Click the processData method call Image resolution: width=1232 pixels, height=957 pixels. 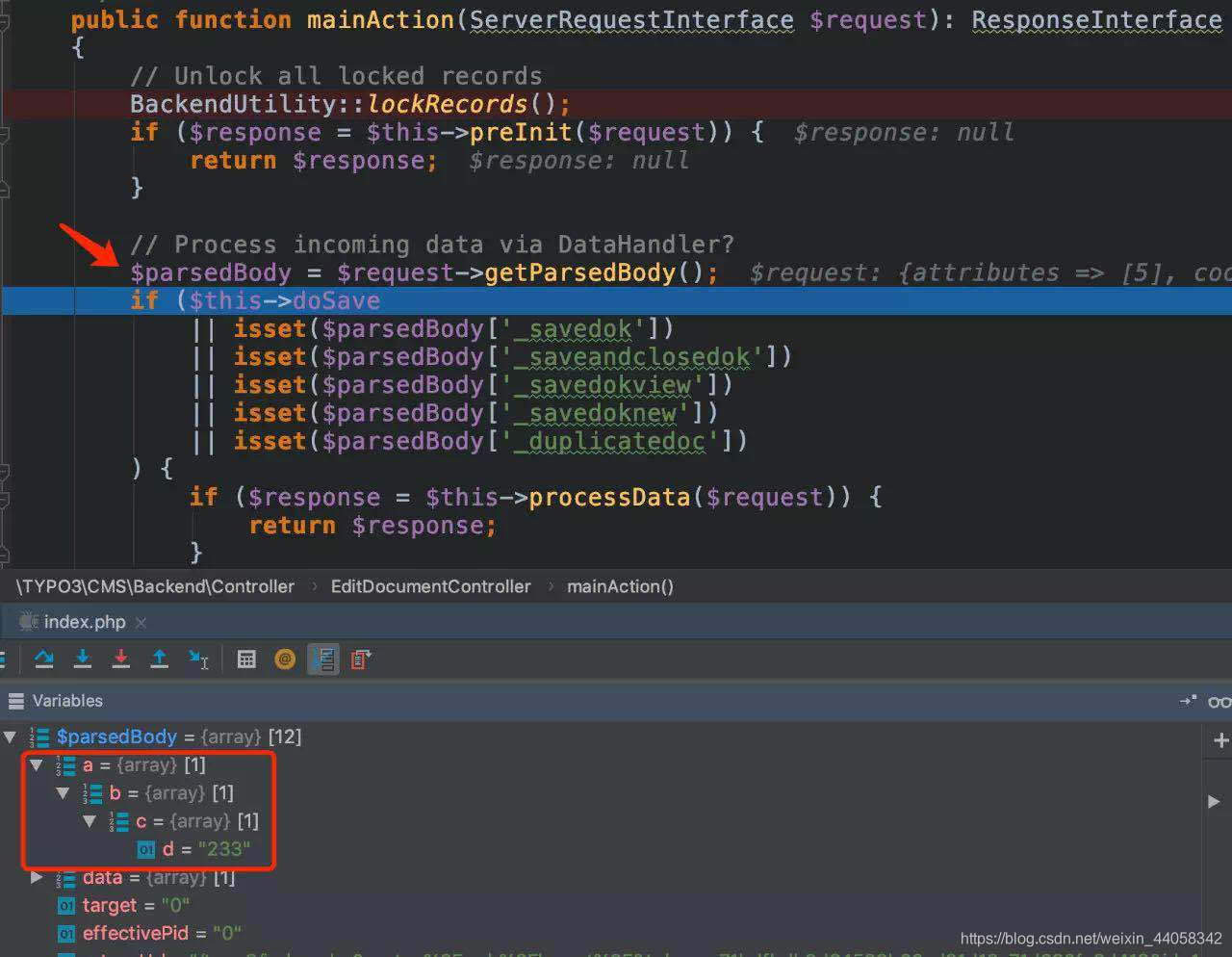click(609, 497)
